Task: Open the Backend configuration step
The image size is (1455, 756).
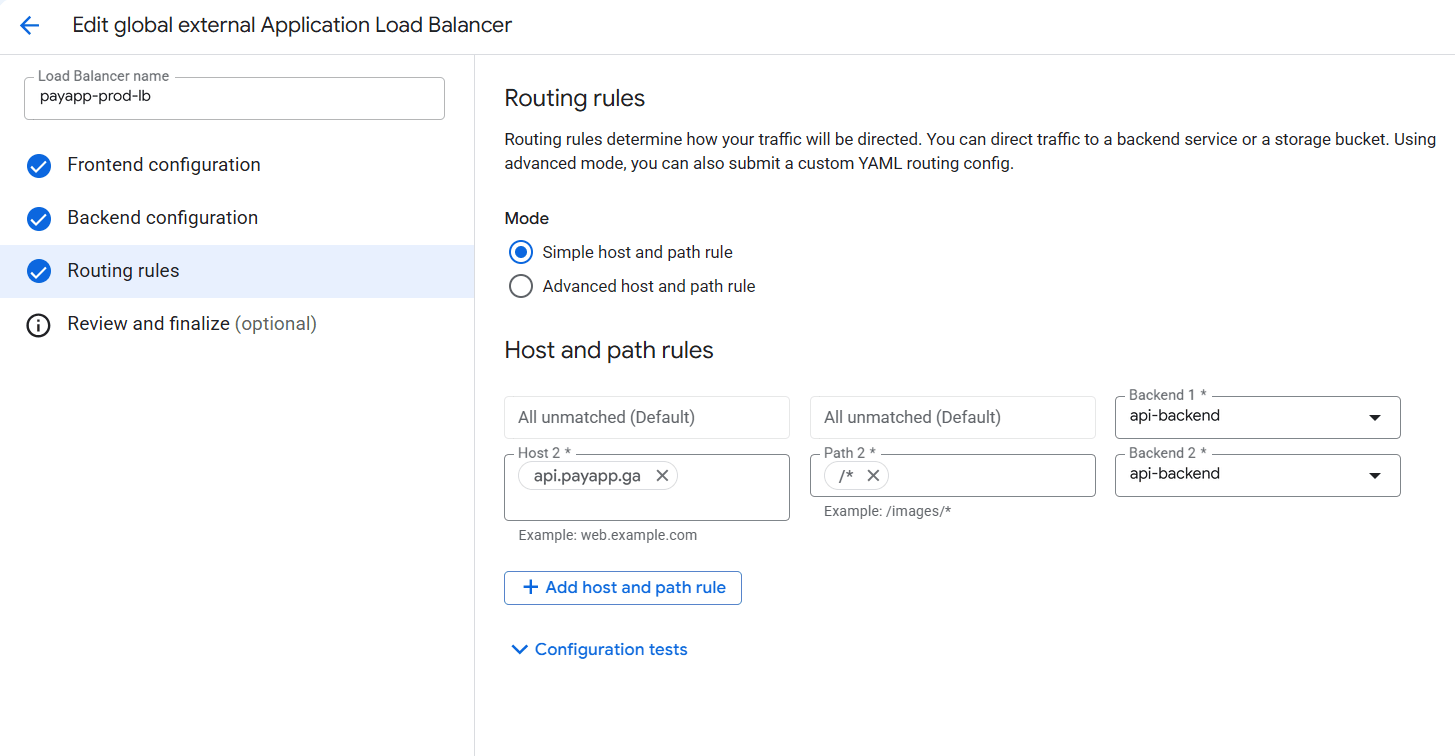Action: pos(237,218)
